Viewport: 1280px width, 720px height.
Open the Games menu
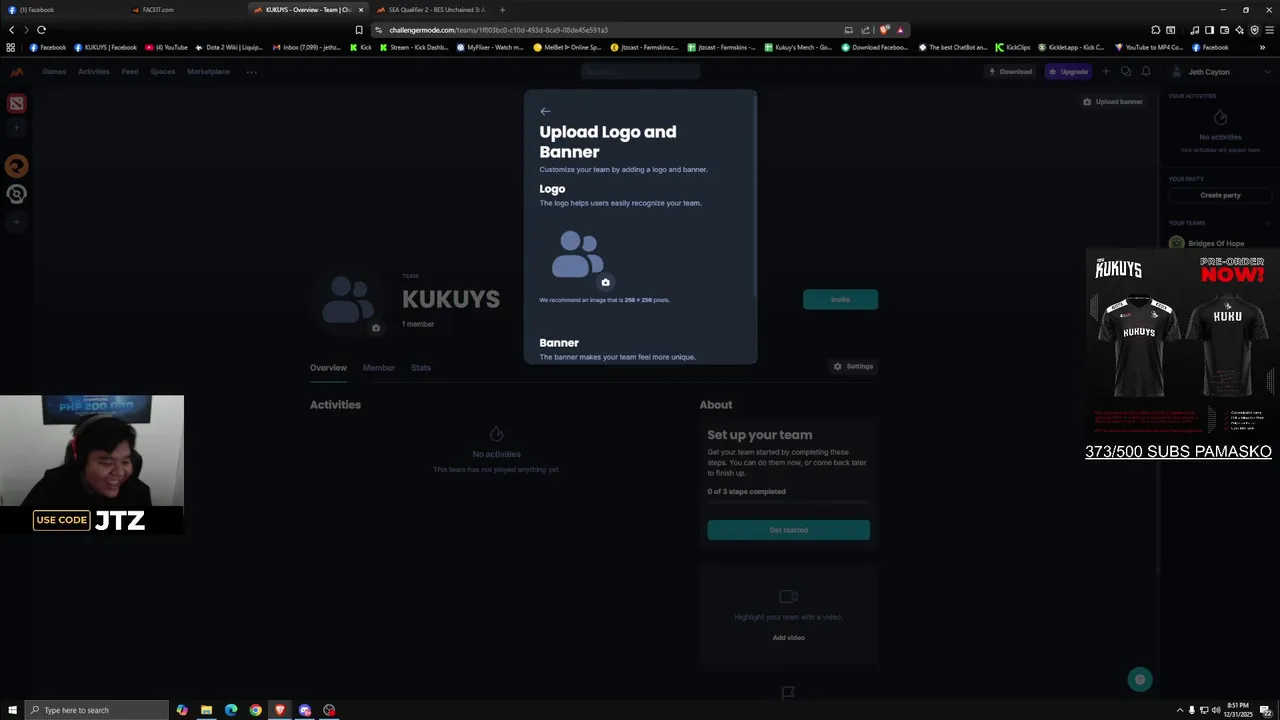[x=54, y=72]
